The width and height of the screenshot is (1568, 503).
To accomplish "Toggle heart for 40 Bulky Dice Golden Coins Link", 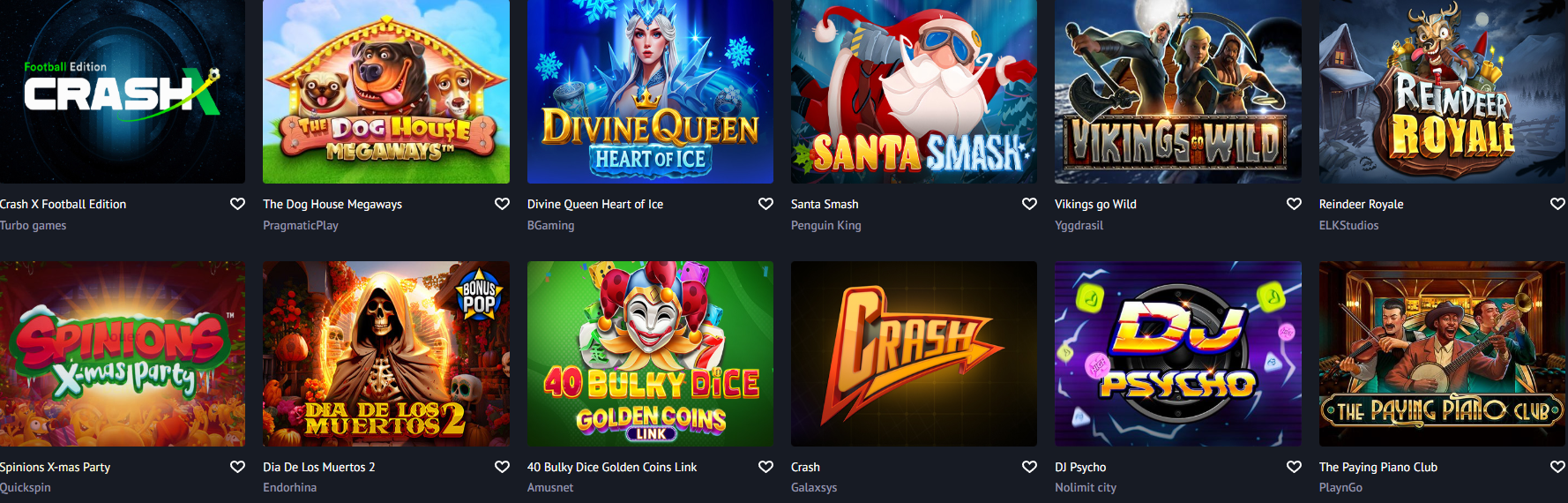I will (x=765, y=467).
